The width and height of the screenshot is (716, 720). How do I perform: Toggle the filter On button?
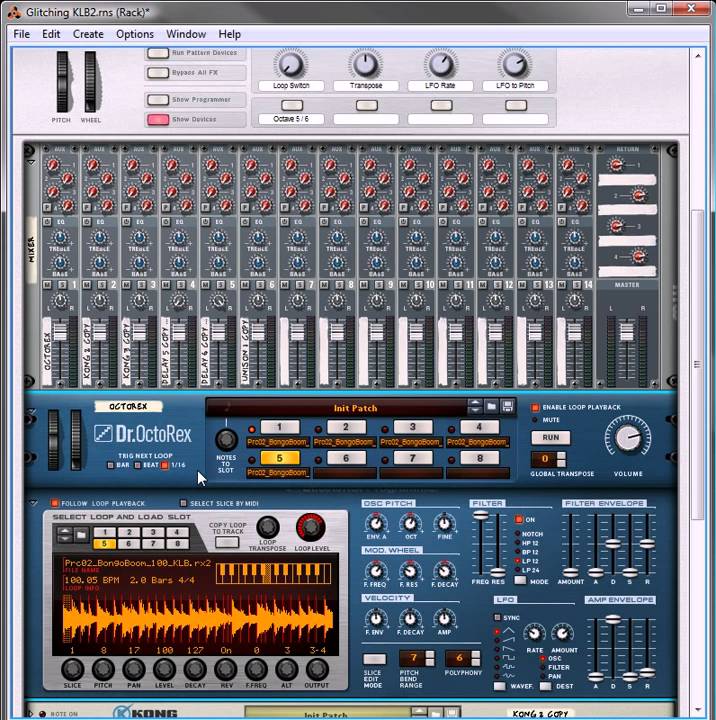click(x=519, y=519)
